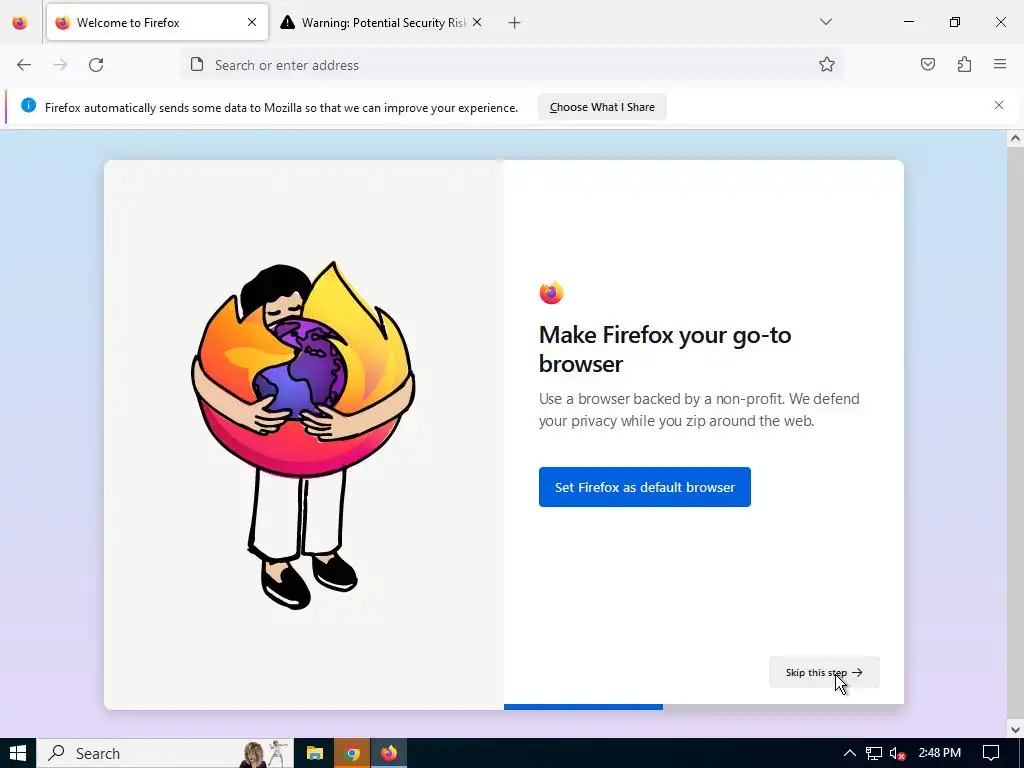Screen dimensions: 1024x768
Task: Click the muted volume tray icon
Action: tap(898, 753)
